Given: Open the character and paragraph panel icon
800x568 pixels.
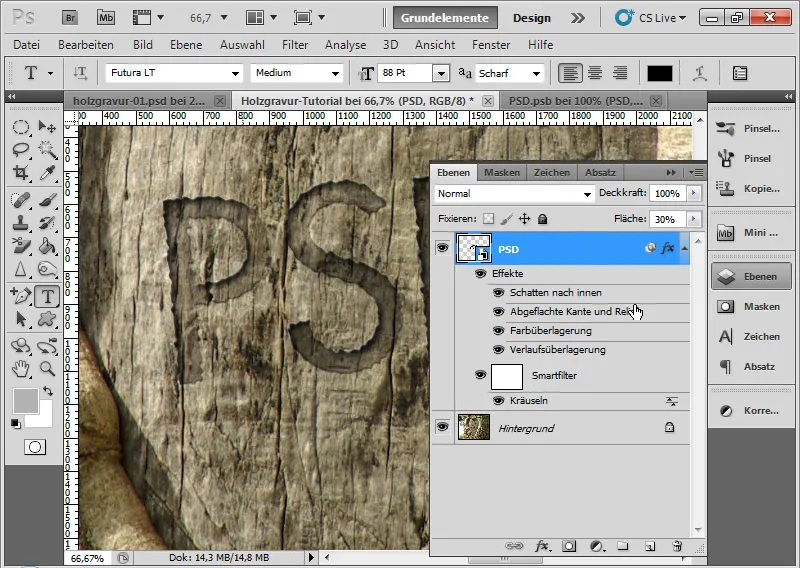Looking at the screenshot, I should coord(739,73).
